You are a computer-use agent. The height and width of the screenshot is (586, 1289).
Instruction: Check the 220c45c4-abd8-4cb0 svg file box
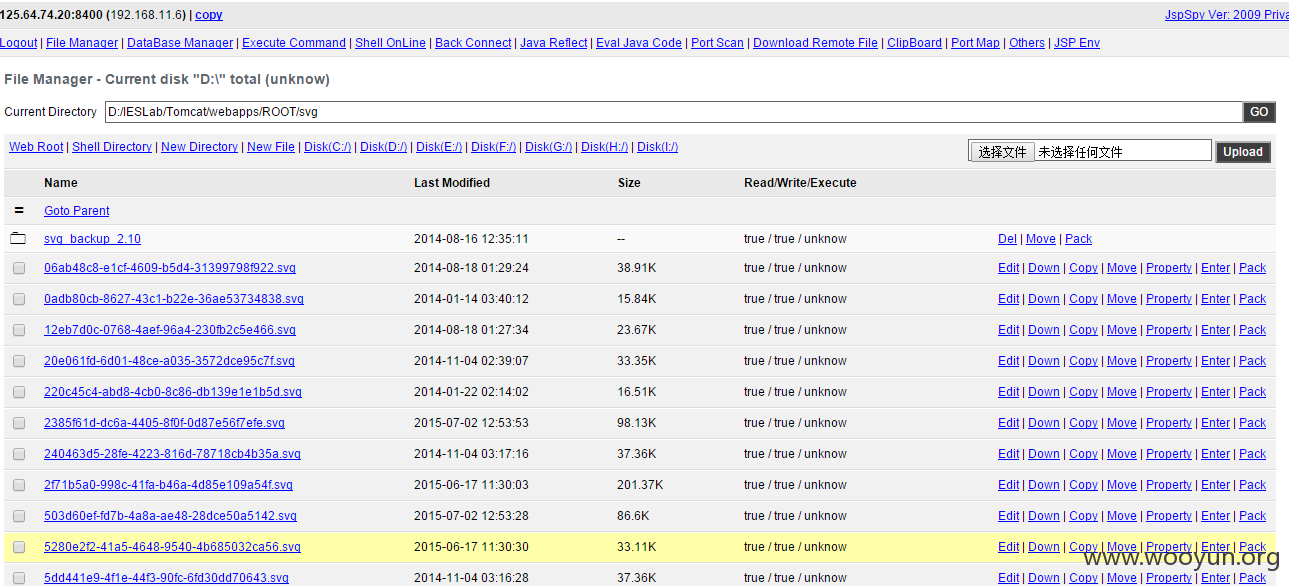(19, 392)
